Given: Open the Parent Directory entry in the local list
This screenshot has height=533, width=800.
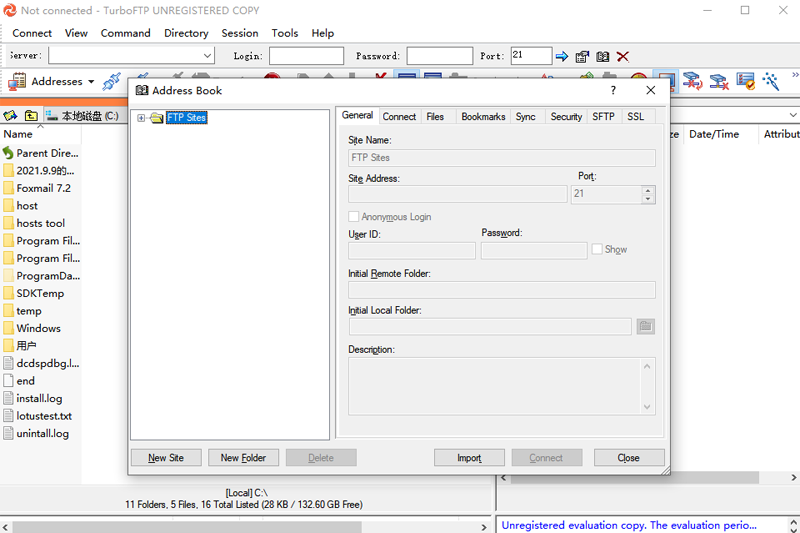Looking at the screenshot, I should (41, 153).
